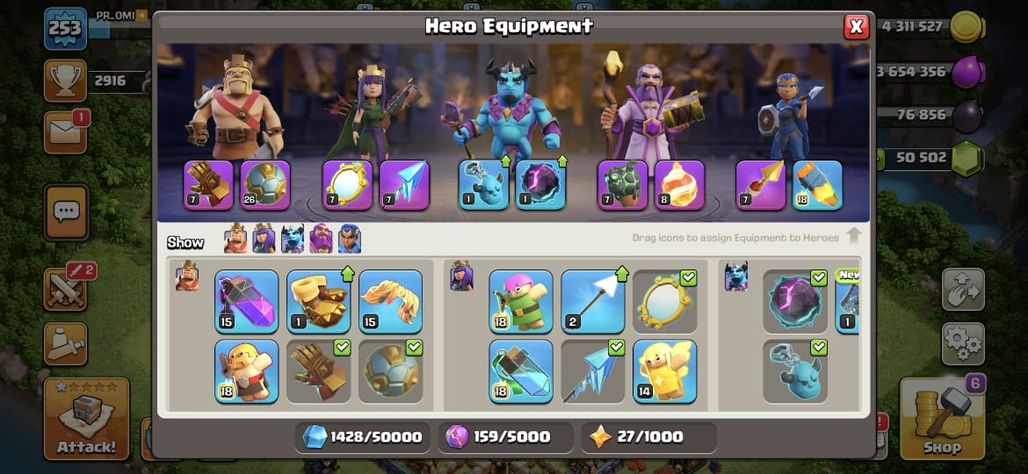Toggle Archer Queen filter in Show row
This screenshot has height=474, width=1028.
coord(264,240)
